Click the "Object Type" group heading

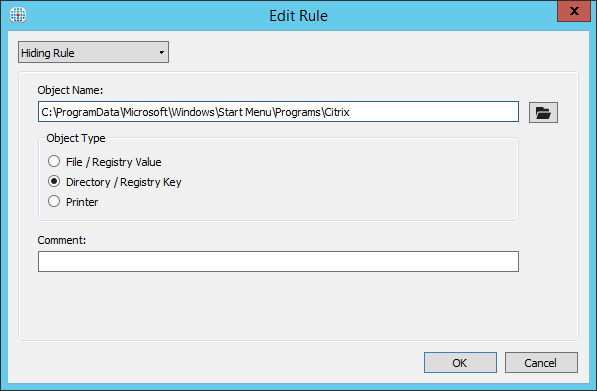tap(76, 138)
